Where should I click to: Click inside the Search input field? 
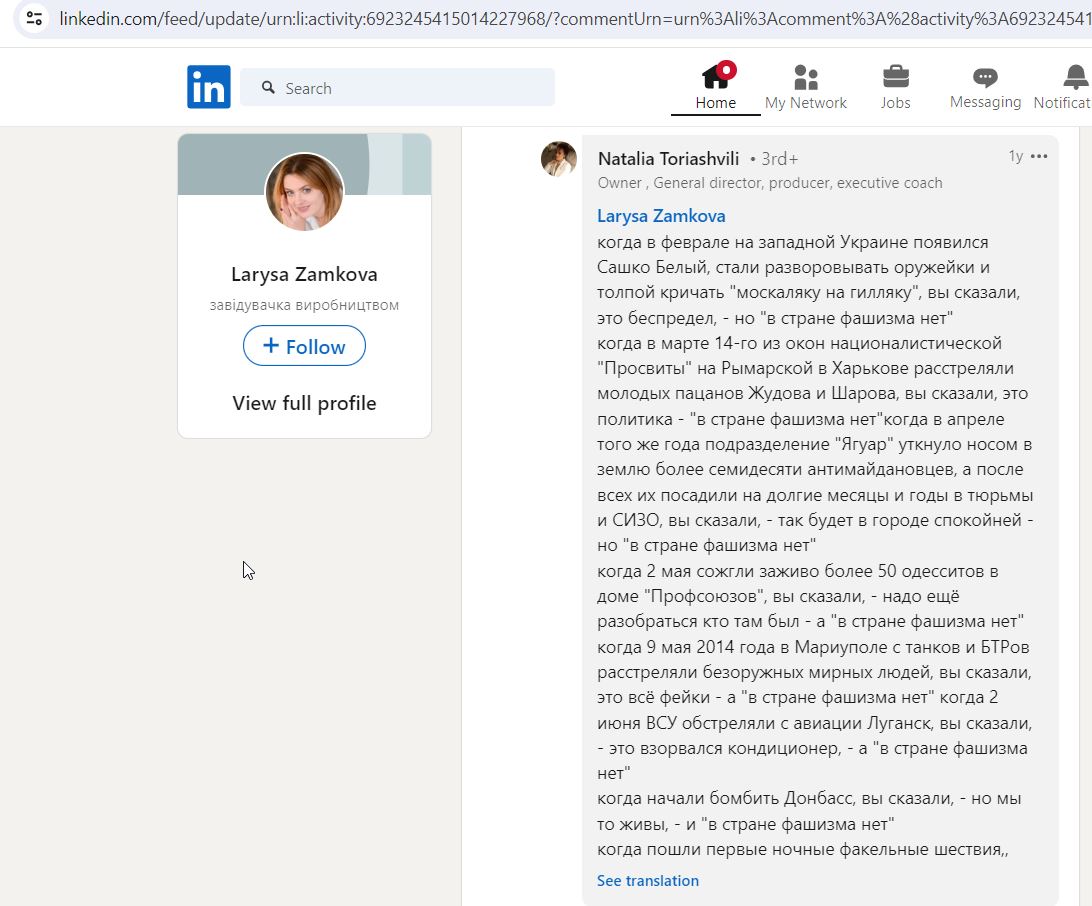pos(400,88)
